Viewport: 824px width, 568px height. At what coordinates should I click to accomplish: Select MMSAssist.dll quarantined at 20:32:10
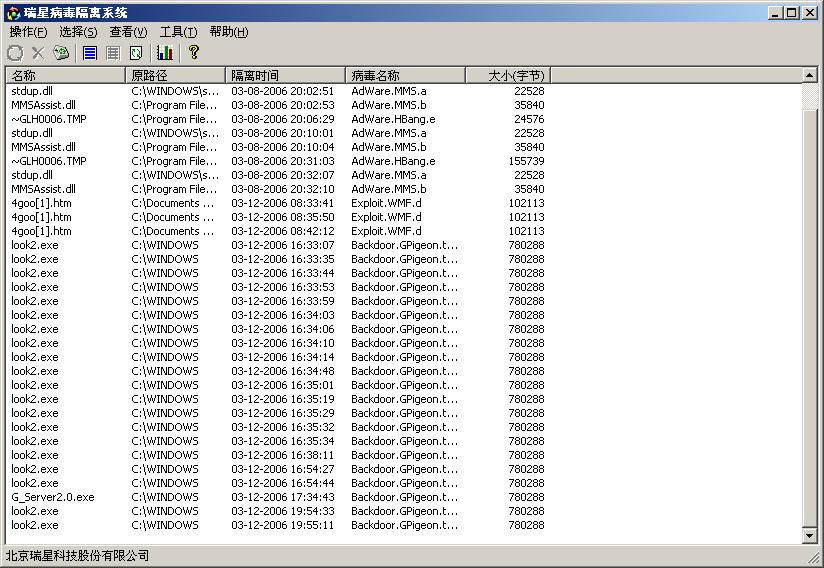coord(277,189)
